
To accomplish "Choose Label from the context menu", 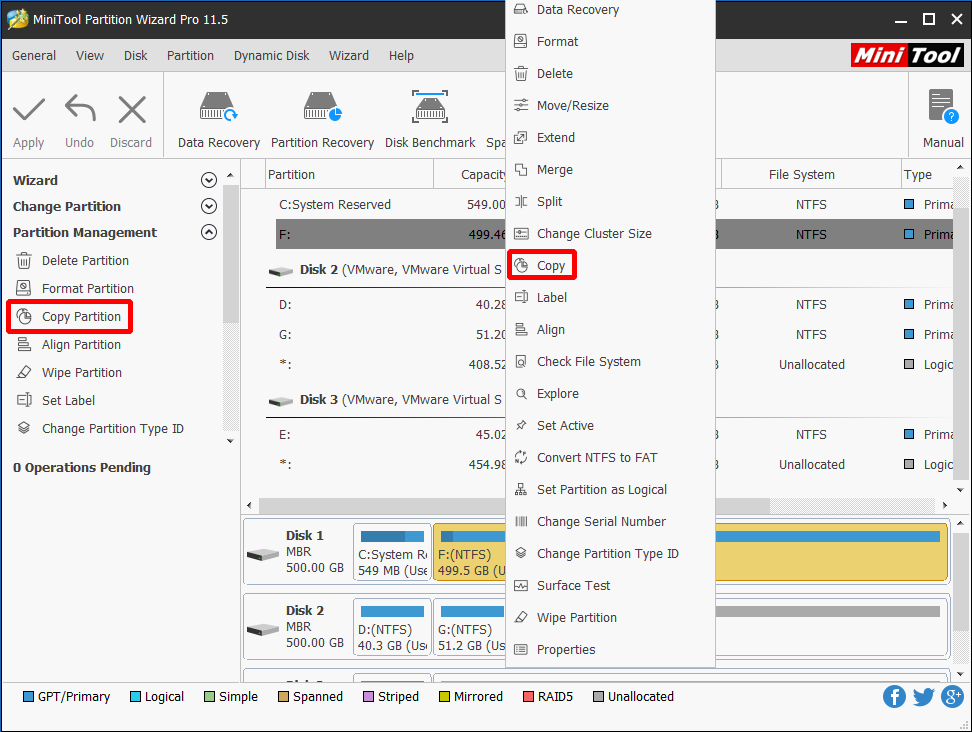I will coord(611,298).
